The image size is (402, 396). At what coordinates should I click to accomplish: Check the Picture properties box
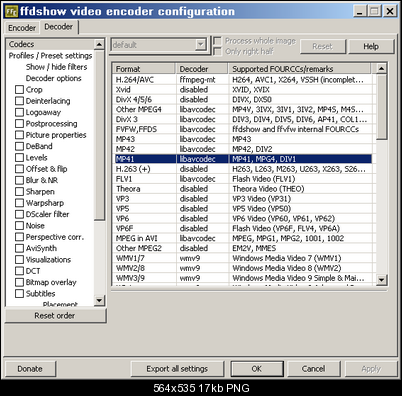(20, 135)
